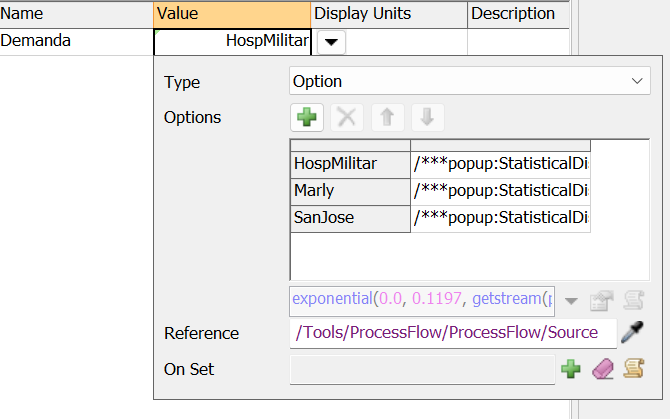
Task: Open properties icon beside exponential field
Action: tap(602, 301)
